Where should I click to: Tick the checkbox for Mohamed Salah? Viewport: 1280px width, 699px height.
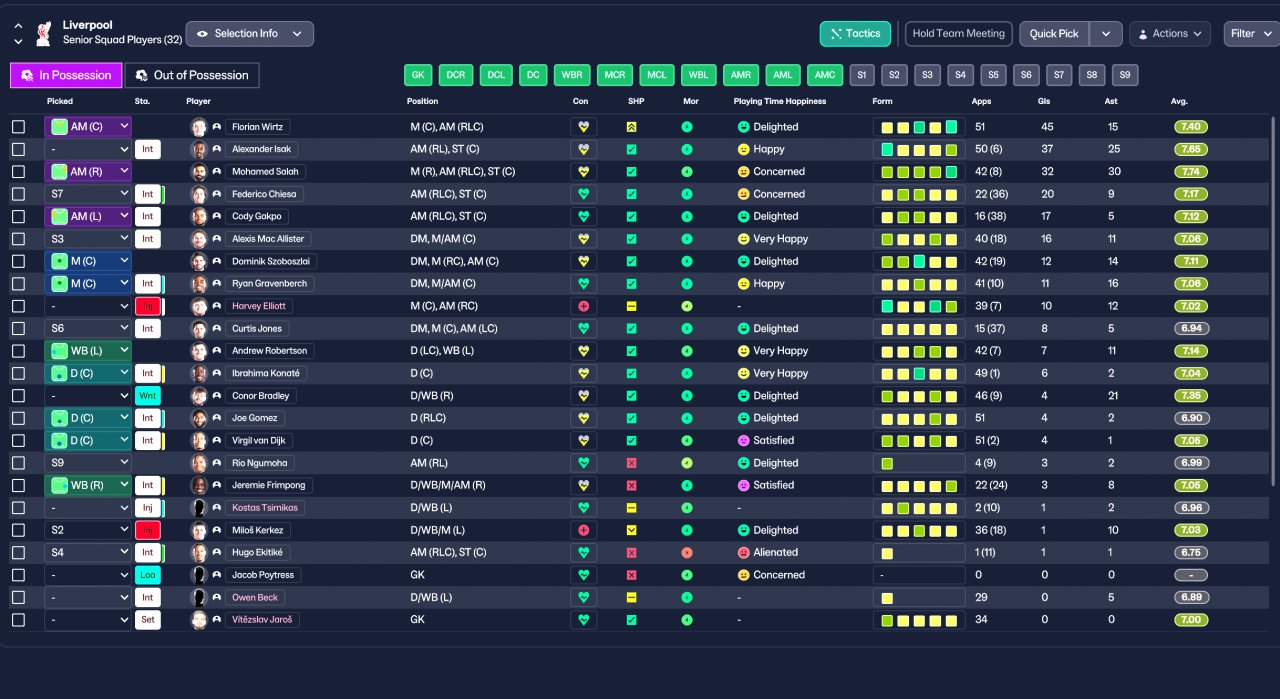[18, 172]
